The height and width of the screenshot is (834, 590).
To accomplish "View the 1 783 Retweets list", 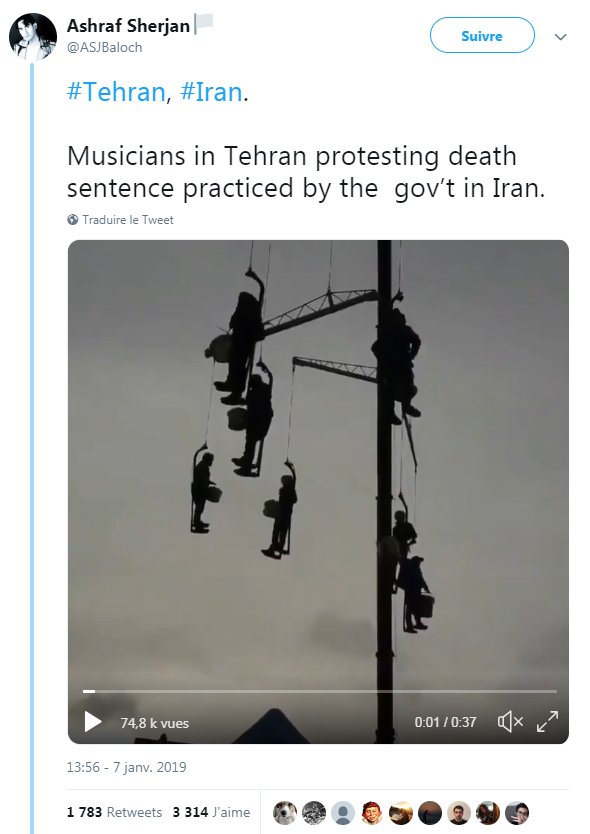I will pyautogui.click(x=114, y=812).
